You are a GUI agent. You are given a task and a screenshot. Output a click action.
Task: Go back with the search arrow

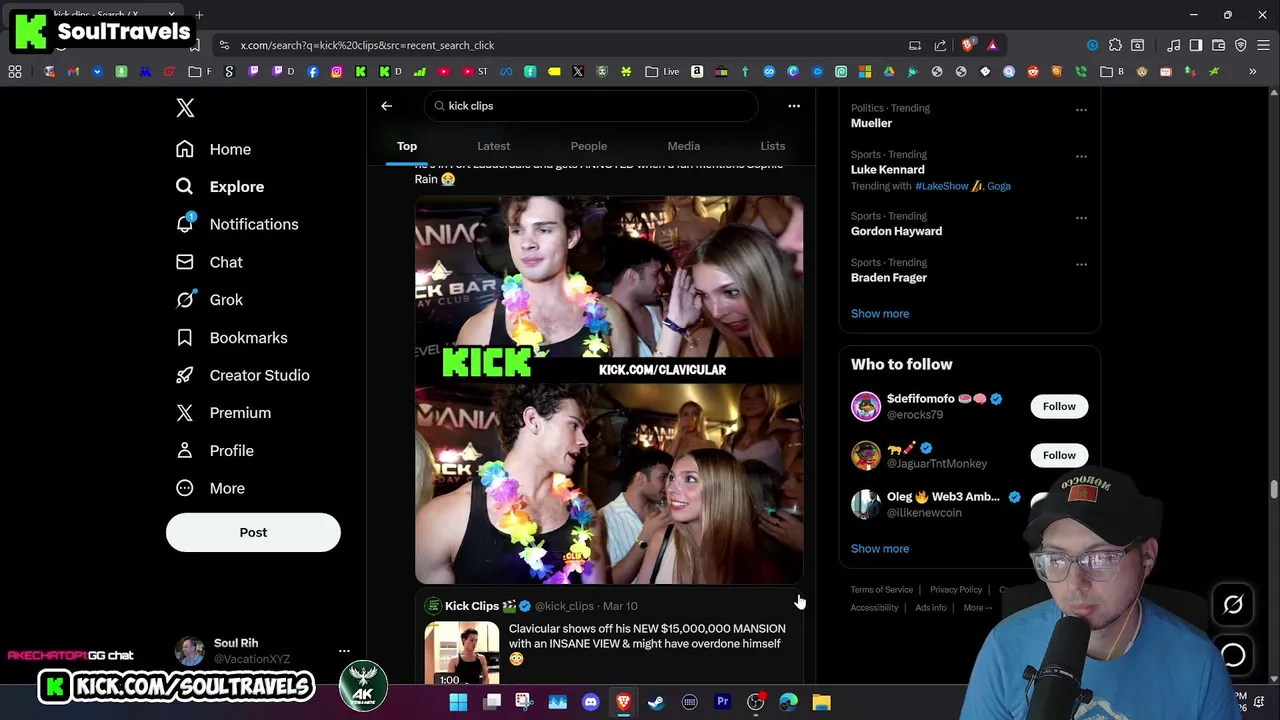pos(386,106)
